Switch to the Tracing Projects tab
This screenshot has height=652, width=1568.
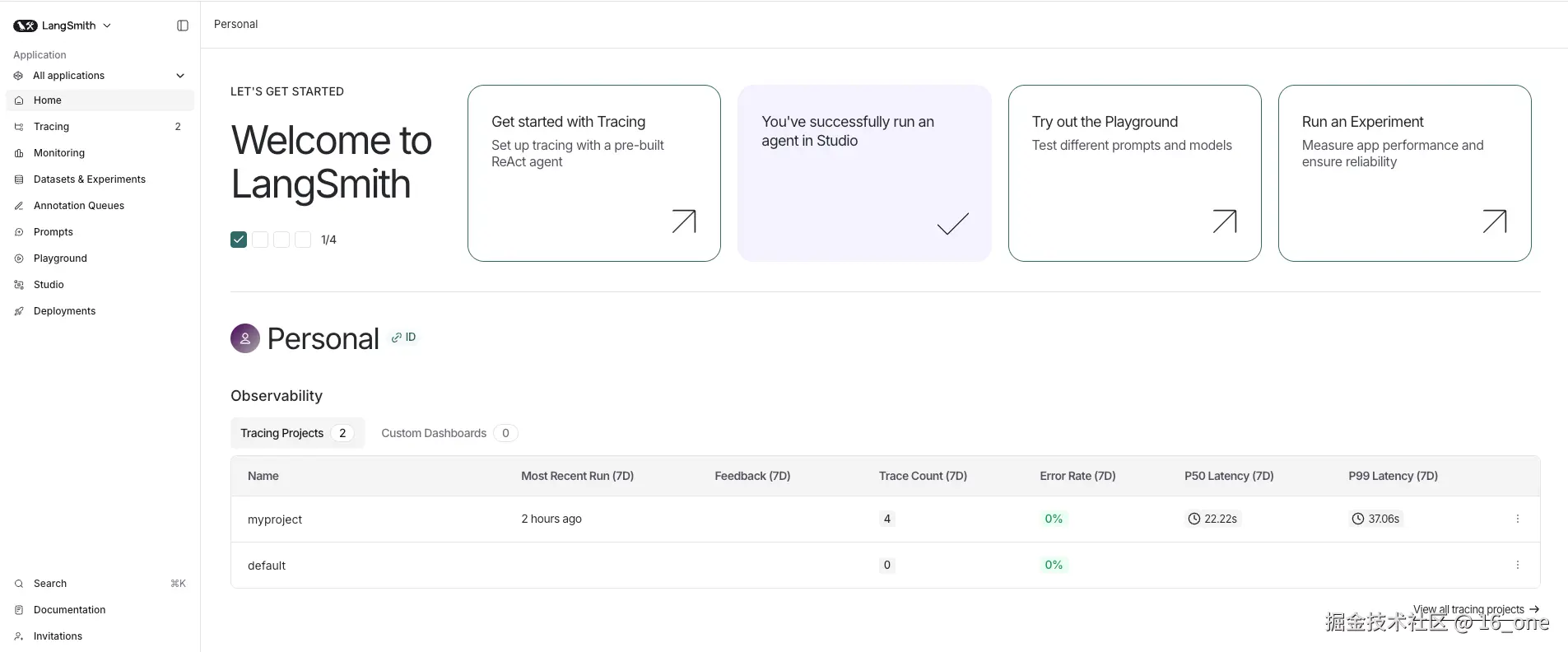(297, 433)
